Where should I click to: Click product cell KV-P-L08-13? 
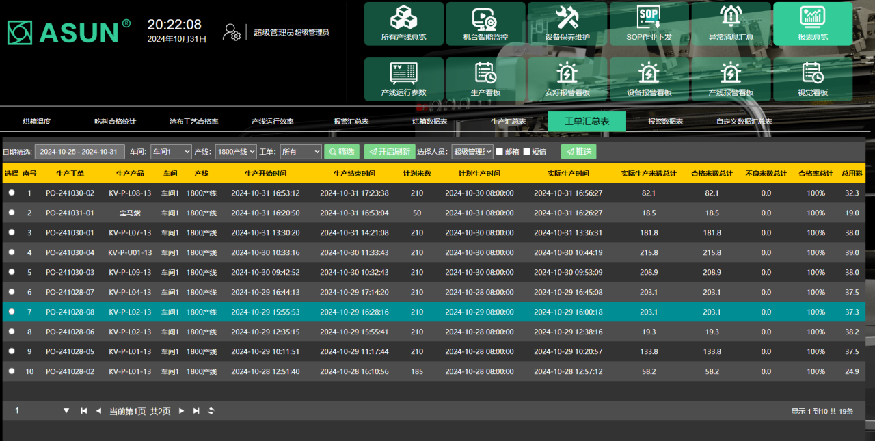click(x=130, y=193)
